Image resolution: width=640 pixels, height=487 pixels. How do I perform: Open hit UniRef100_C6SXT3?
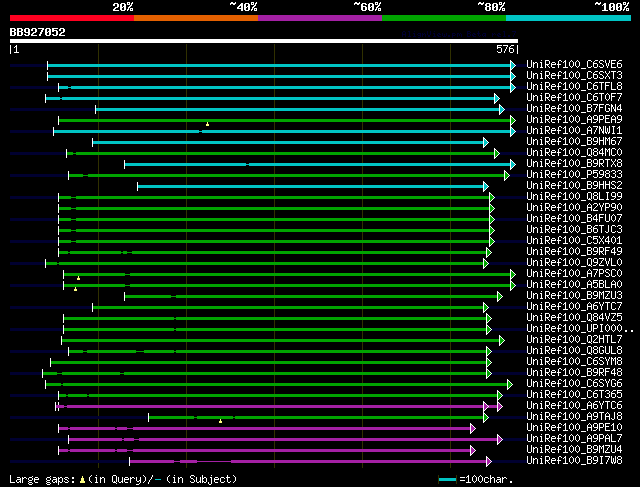tap(574, 76)
